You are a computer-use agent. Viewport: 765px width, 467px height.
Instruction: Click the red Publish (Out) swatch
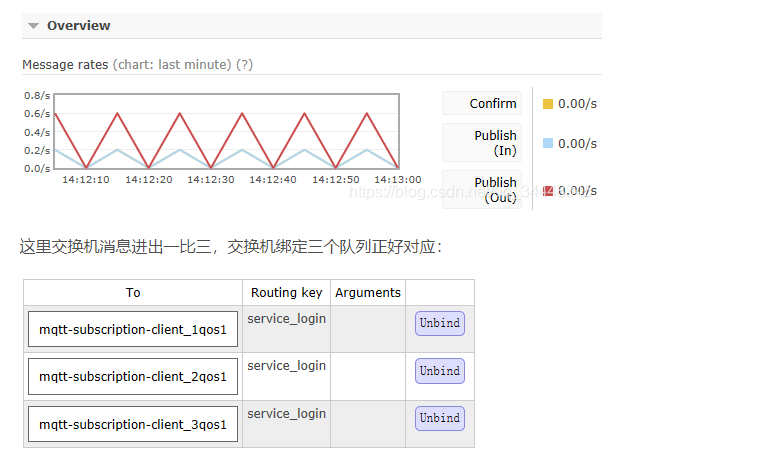pos(547,190)
